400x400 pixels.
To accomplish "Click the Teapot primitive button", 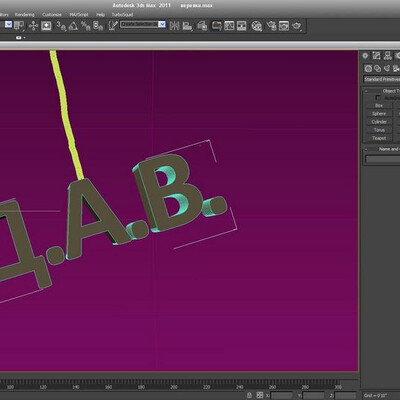I will 379,138.
